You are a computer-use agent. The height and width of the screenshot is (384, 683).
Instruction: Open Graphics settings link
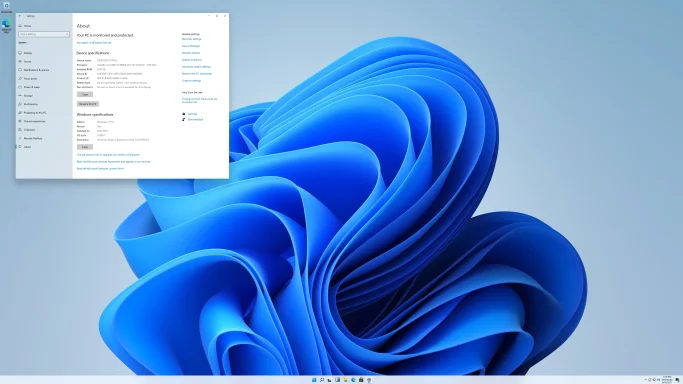point(191,81)
